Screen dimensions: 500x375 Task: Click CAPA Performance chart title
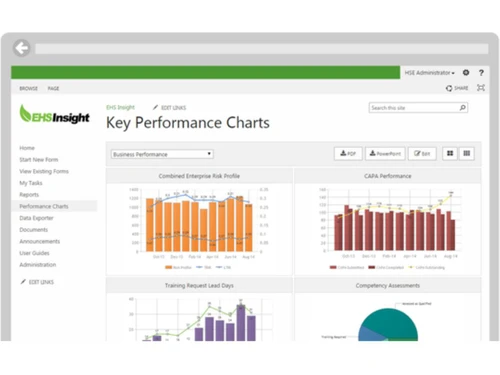(x=387, y=176)
